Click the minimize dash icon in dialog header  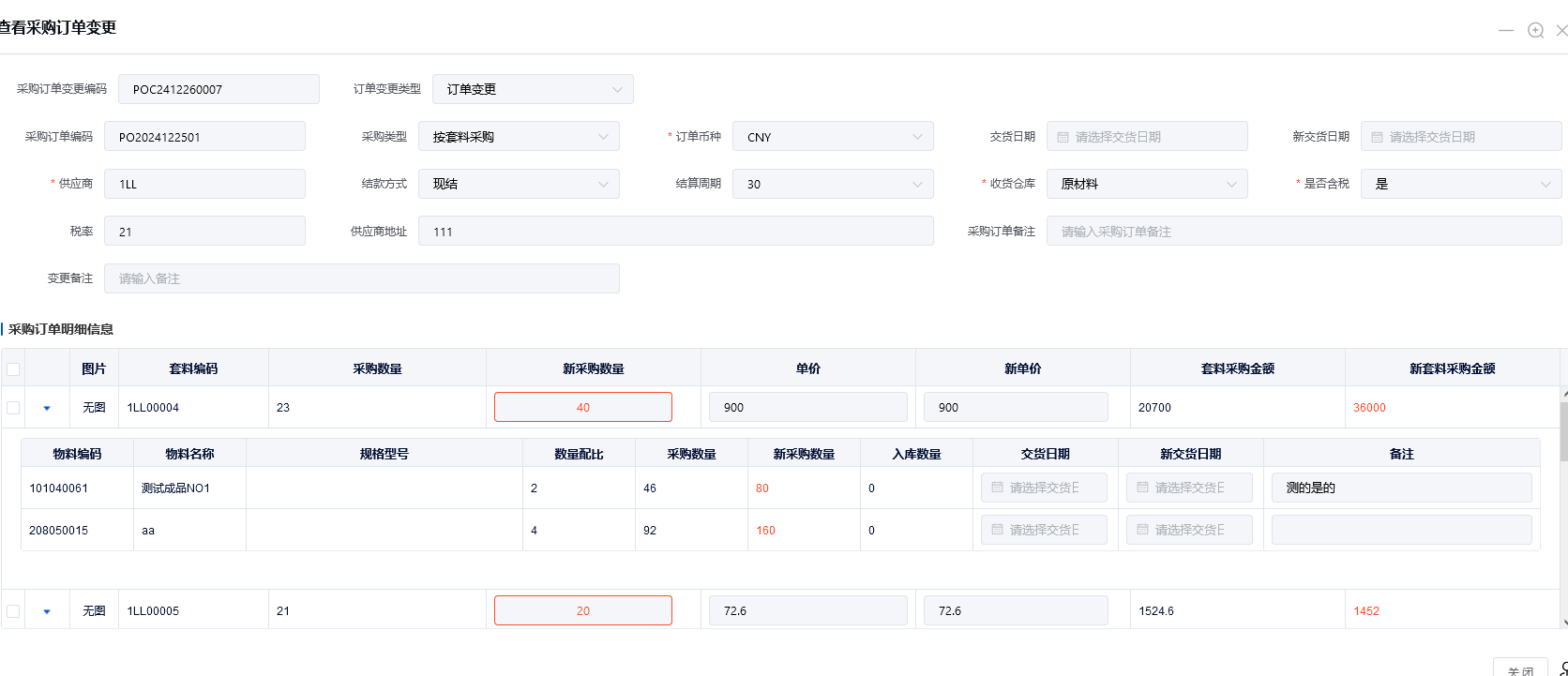(x=1505, y=30)
